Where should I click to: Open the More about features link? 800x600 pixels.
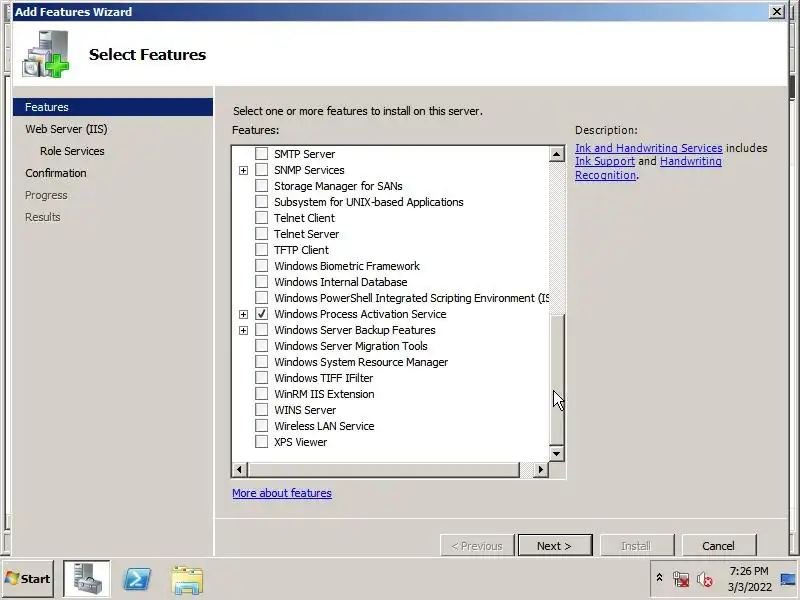(282, 493)
